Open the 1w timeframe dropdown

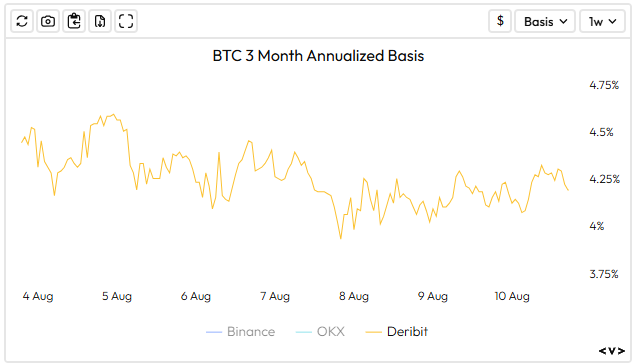pyautogui.click(x=602, y=21)
